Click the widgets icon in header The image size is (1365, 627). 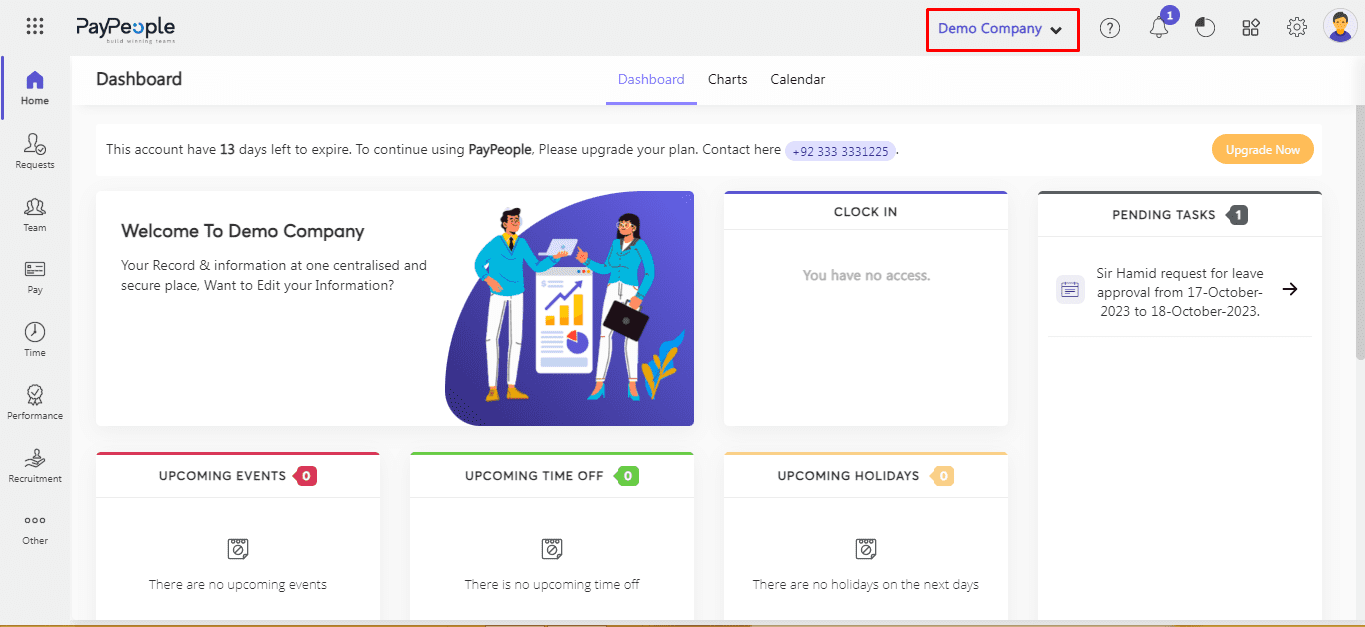click(1251, 28)
